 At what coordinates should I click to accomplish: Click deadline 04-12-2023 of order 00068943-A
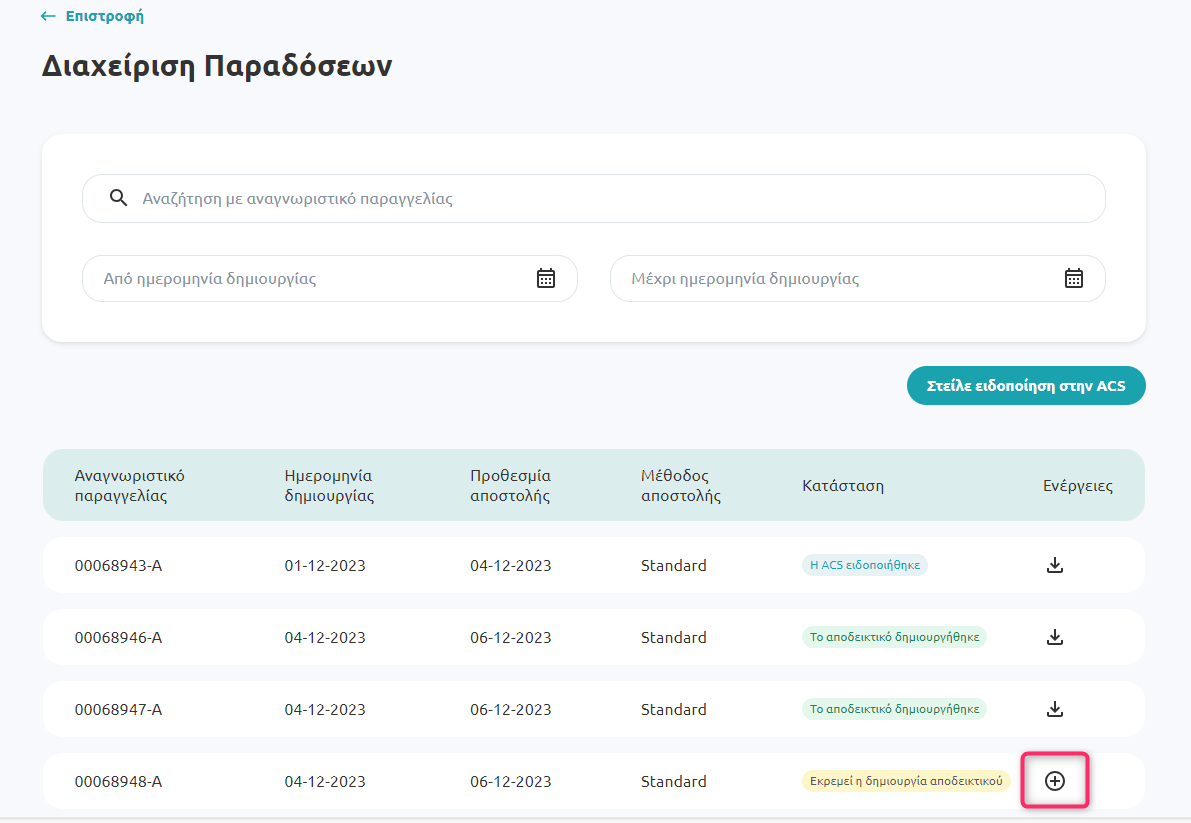510,566
